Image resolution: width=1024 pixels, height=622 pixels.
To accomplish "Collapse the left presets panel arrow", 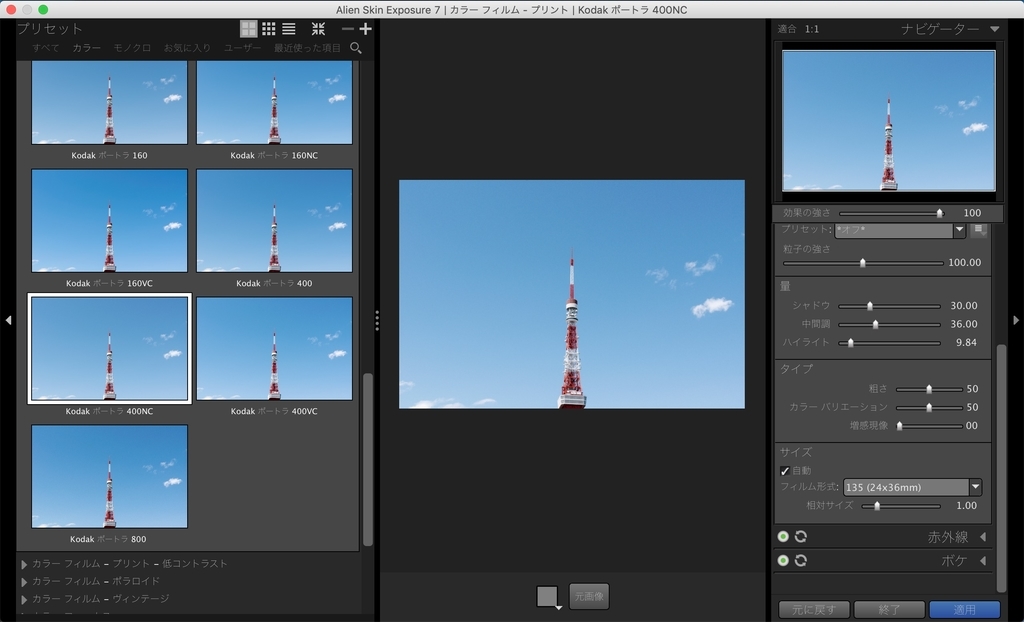I will (x=8, y=320).
